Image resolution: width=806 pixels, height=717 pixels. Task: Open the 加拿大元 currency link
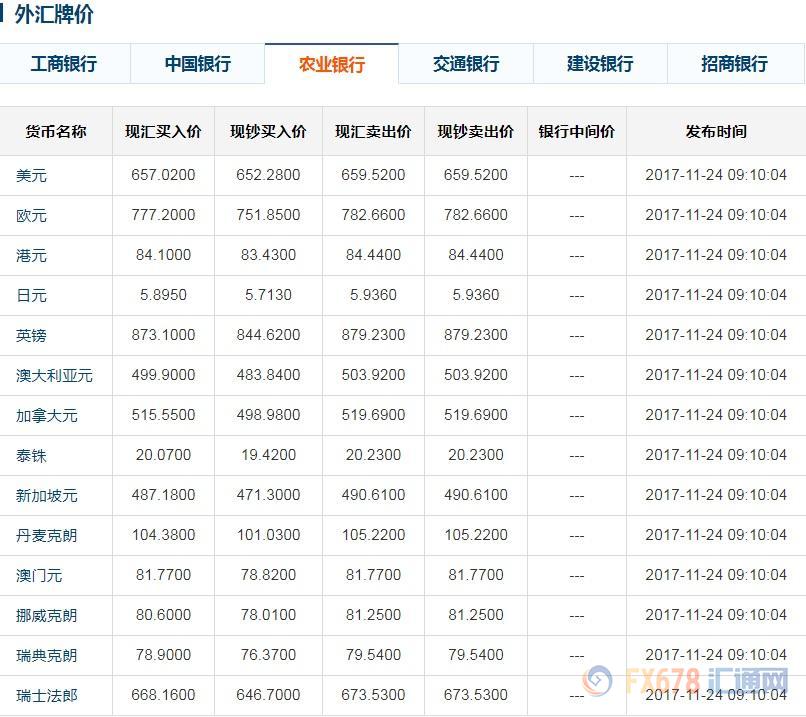[x=46, y=415]
